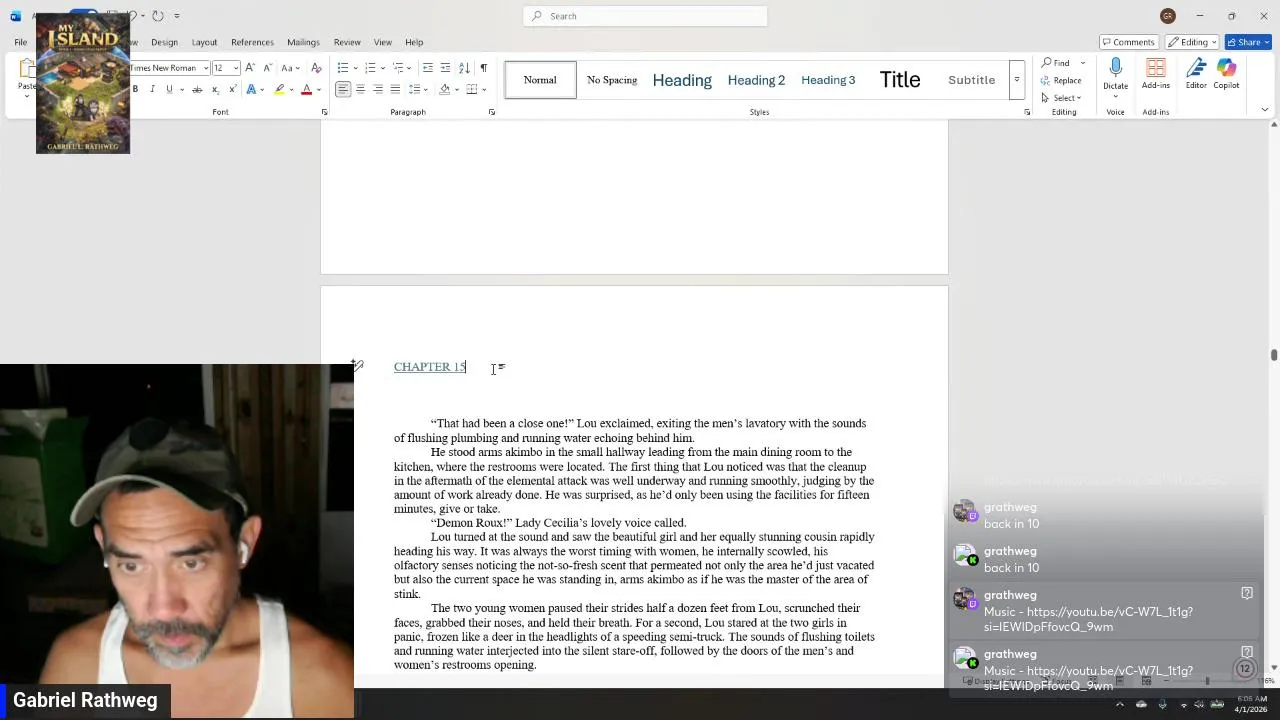Open the Help tab

[x=414, y=42]
